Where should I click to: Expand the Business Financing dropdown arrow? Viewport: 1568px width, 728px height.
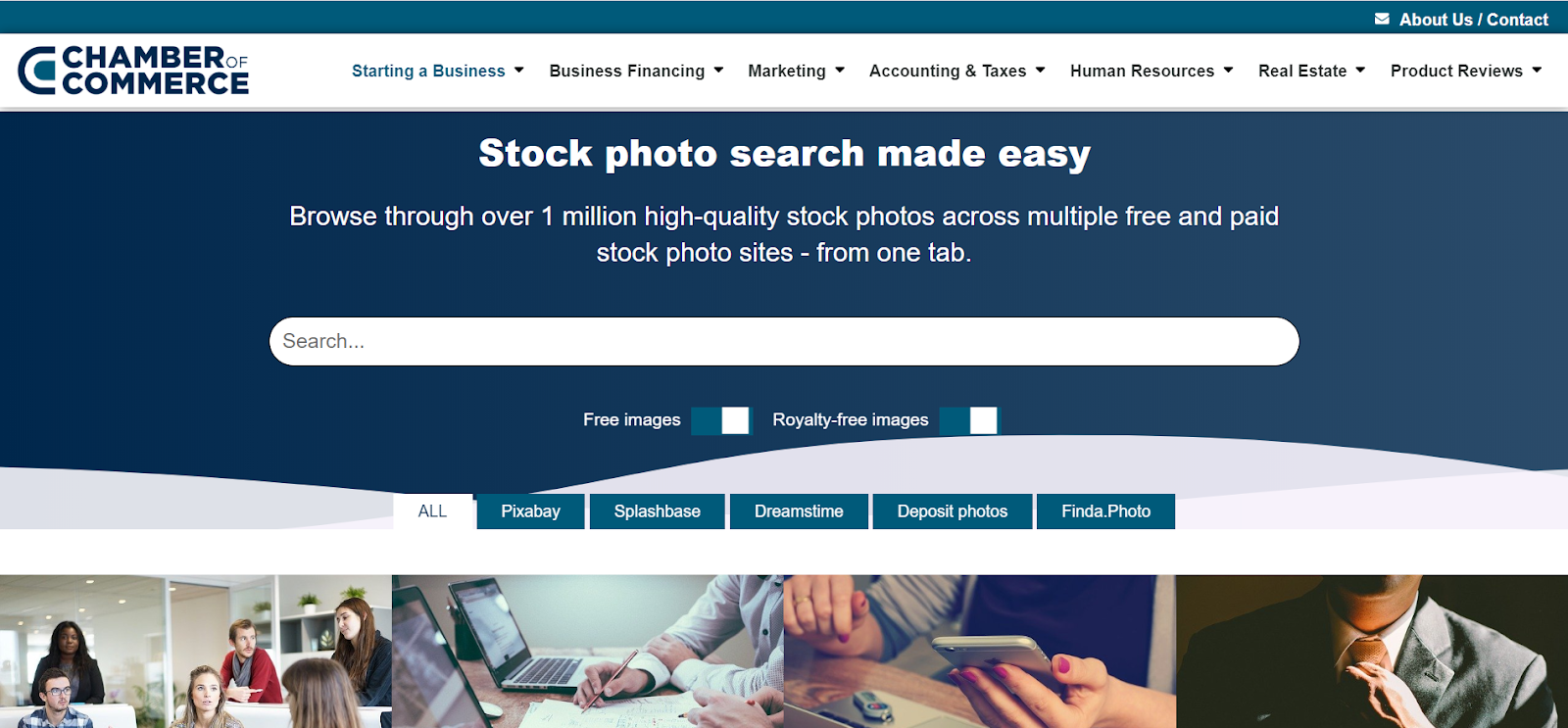(x=718, y=70)
